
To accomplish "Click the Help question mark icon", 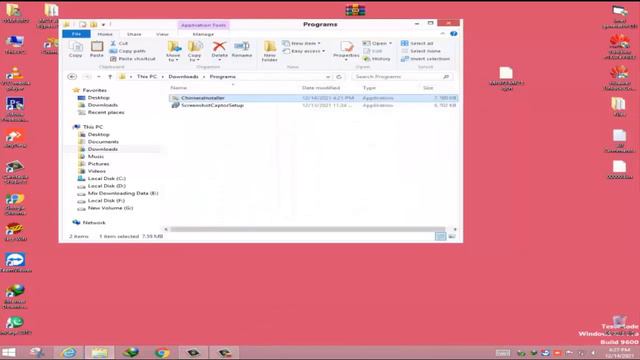I will coord(453,34).
